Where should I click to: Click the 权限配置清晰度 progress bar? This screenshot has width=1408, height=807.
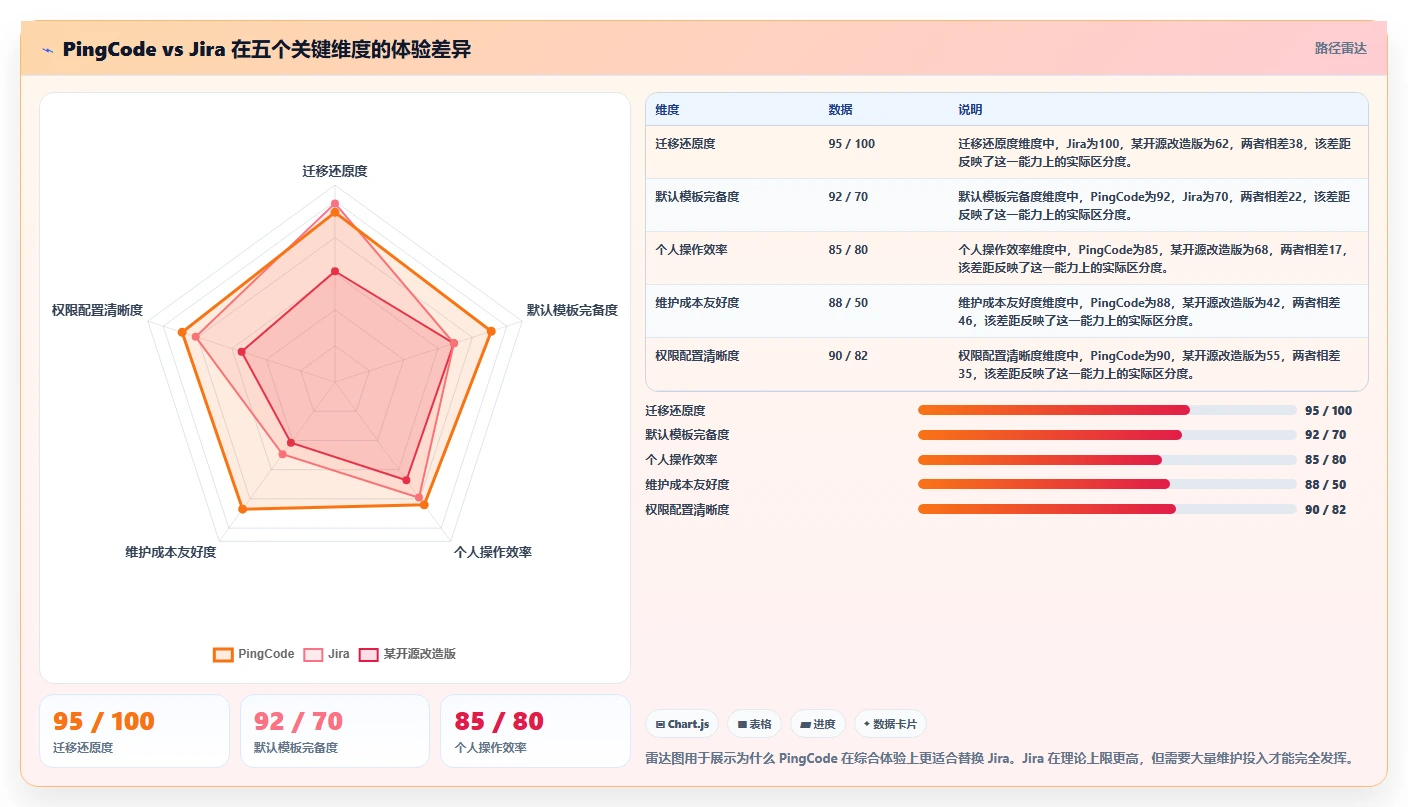point(1107,509)
